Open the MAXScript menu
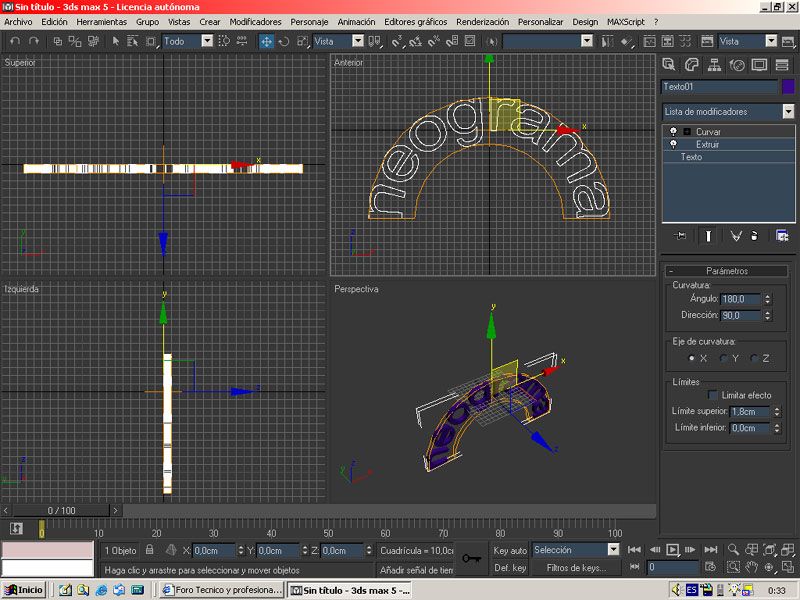 pos(626,22)
